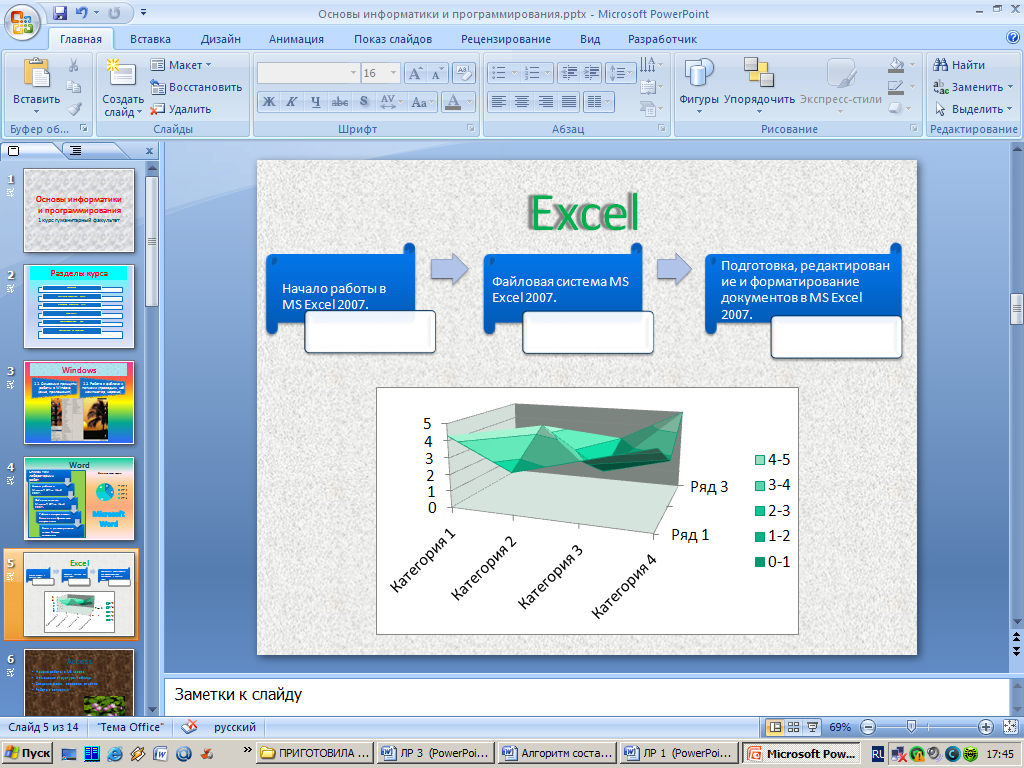Screen dimensions: 1024x768
Task: Select the Format Painter brush
Action: click(74, 108)
